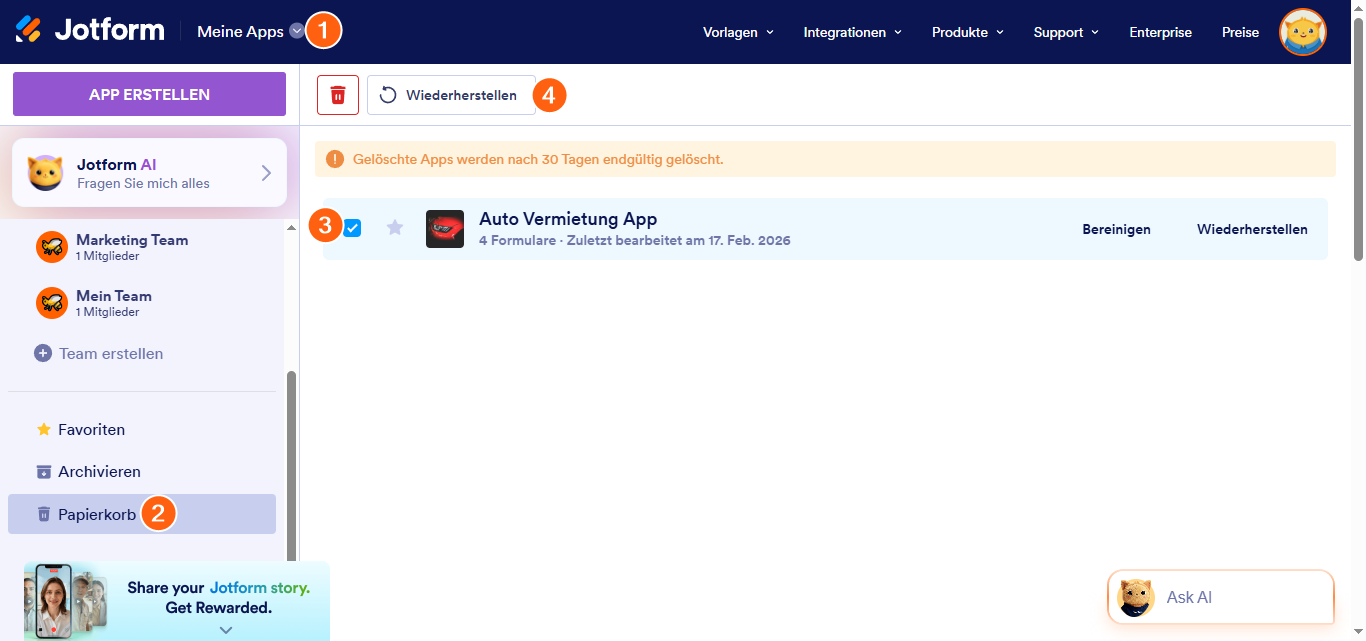Click Wiederherstellen in the app row
The width and height of the screenshot is (1366, 641).
pos(1252,229)
